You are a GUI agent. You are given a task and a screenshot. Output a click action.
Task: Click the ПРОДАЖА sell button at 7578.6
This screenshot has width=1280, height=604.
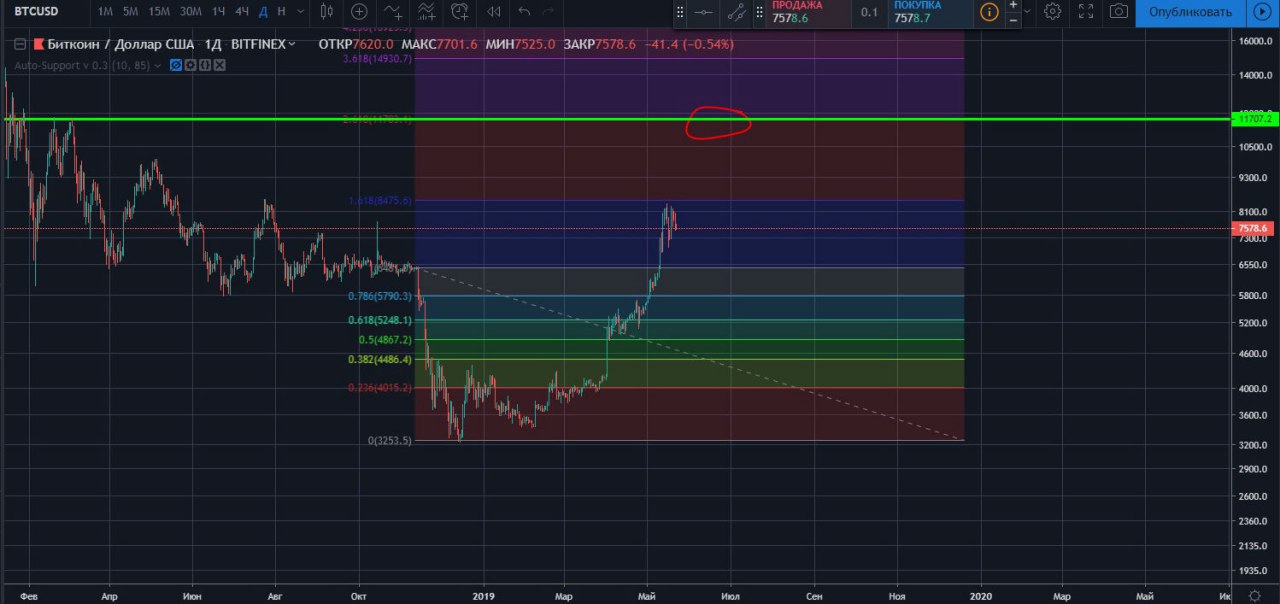(x=808, y=12)
